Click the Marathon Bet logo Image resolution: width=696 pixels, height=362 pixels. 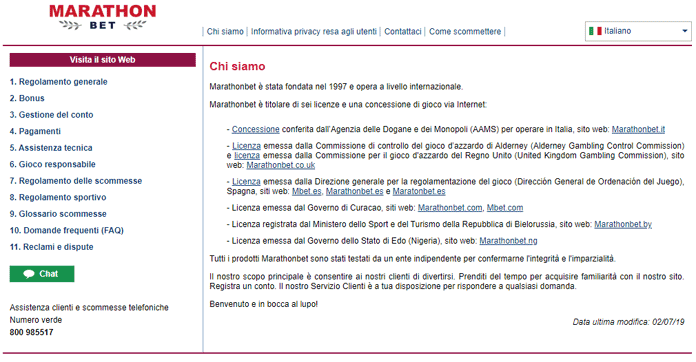103,18
